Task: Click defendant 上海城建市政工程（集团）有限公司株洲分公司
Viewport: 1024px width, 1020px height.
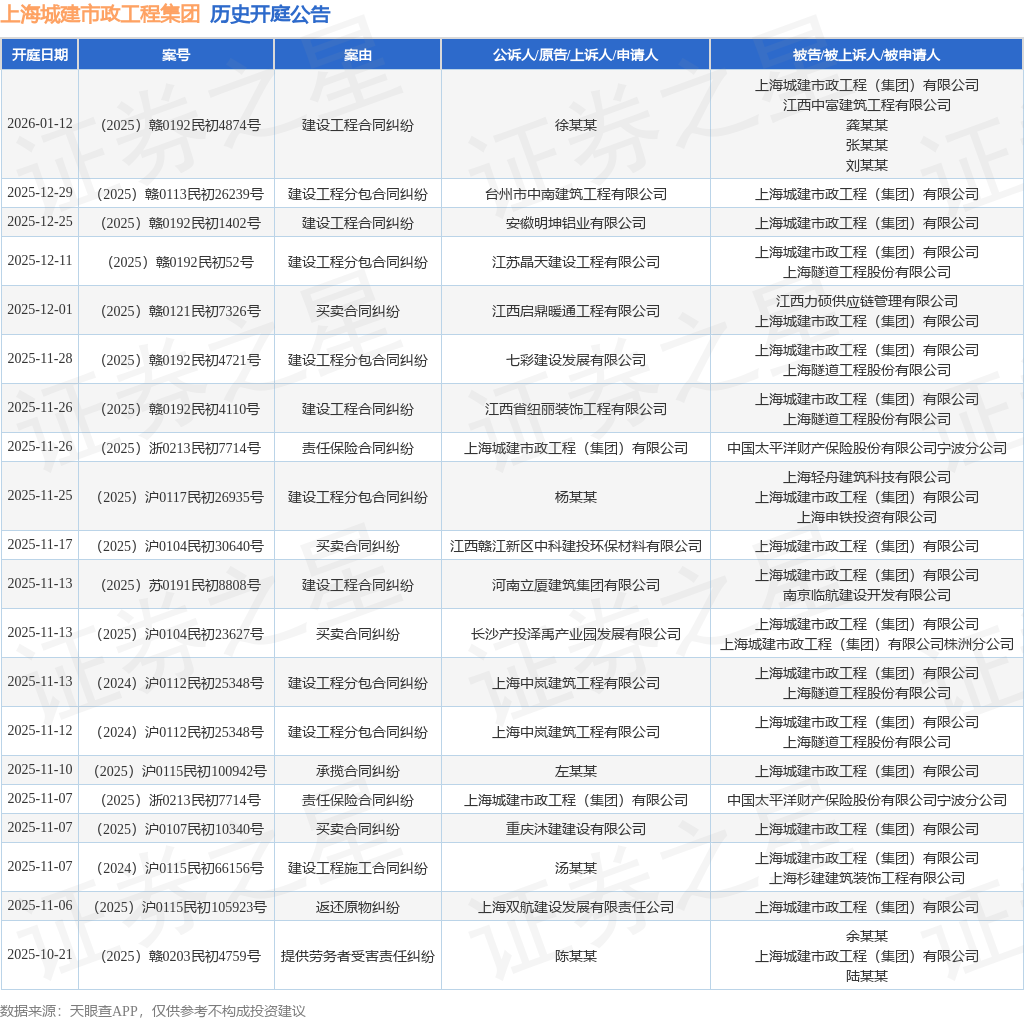Action: (867, 644)
